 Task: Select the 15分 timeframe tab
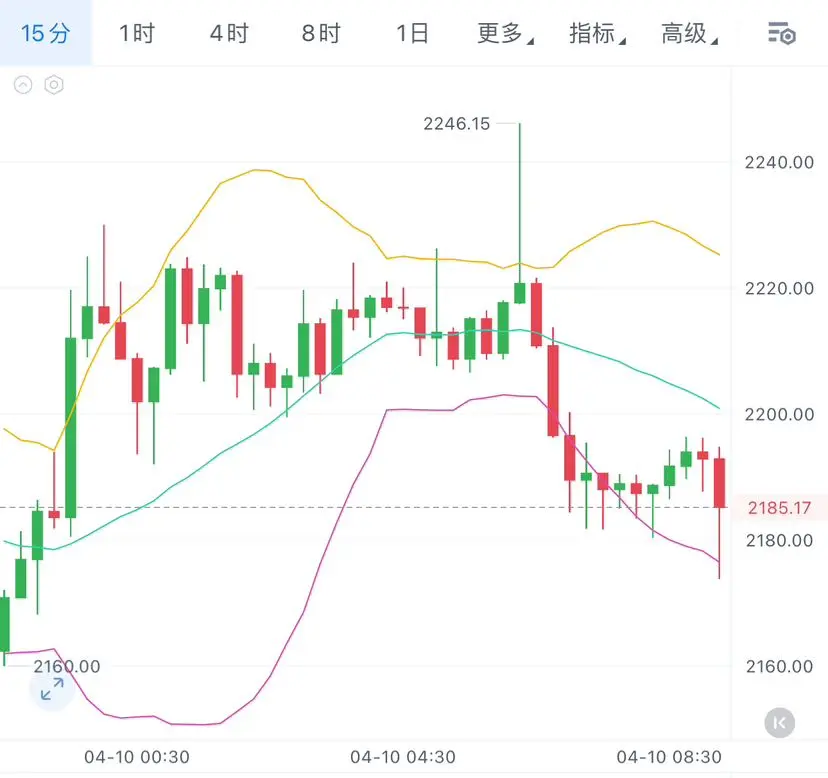45,34
